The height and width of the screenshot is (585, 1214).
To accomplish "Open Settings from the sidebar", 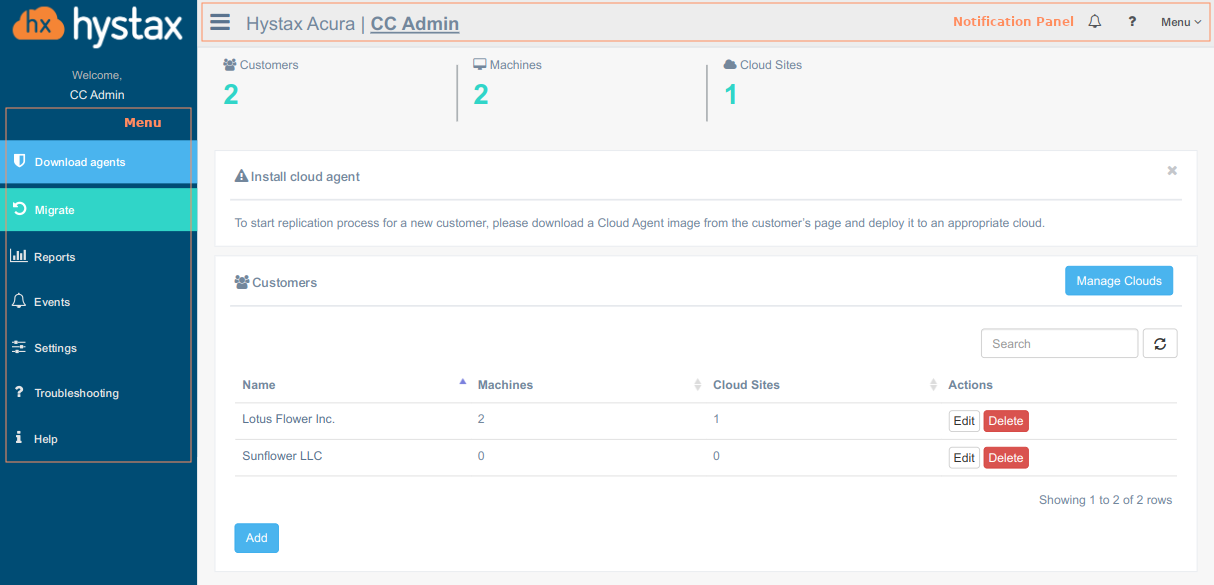I will click(55, 348).
